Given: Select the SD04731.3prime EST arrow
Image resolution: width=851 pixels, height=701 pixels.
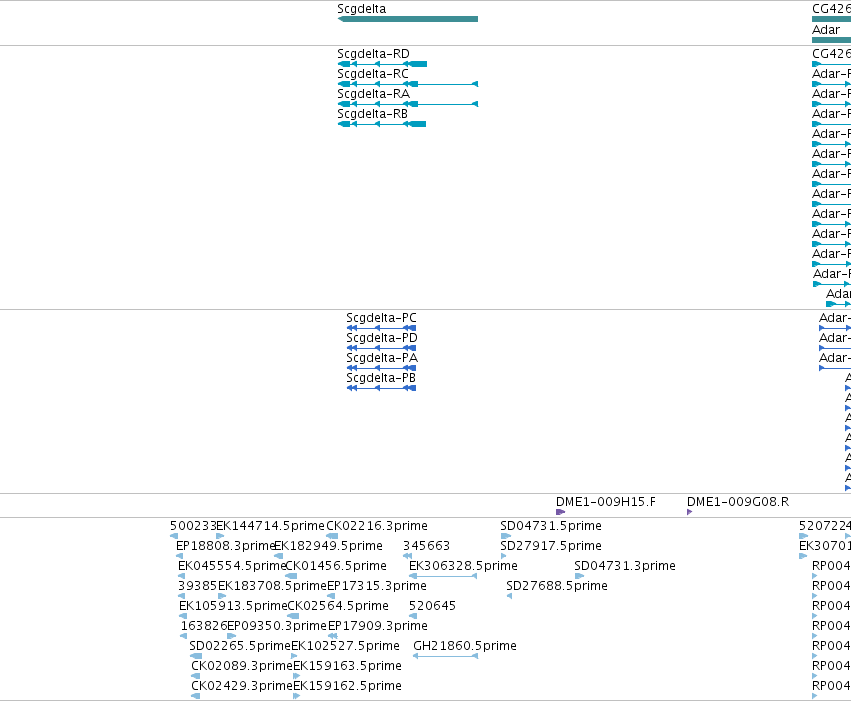Looking at the screenshot, I should pos(579,576).
